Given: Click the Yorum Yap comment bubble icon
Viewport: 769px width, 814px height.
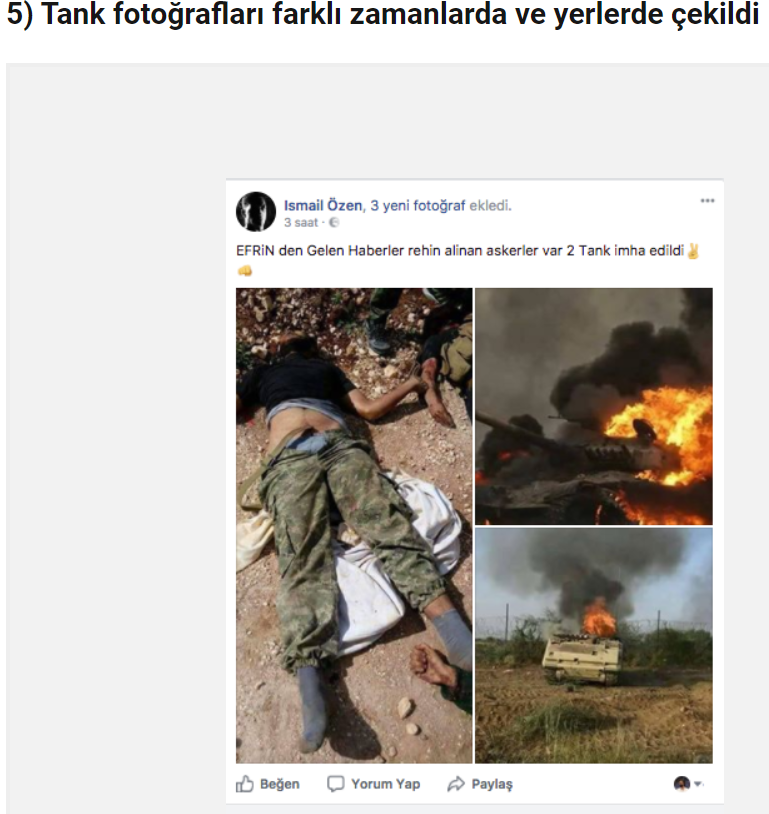Looking at the screenshot, I should point(335,783).
